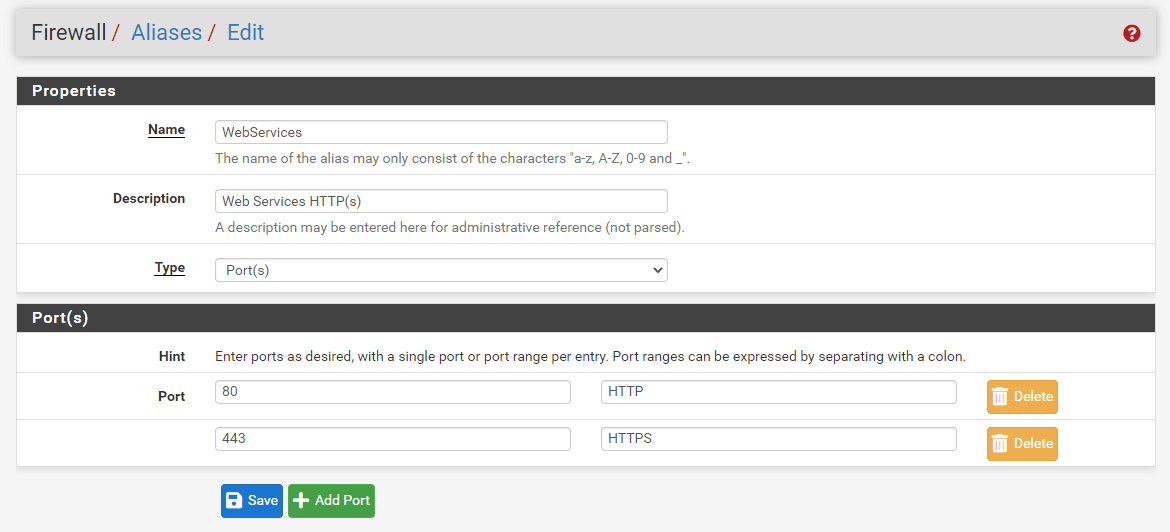Click the Port label next to 80
The height and width of the screenshot is (532, 1170).
[172, 397]
